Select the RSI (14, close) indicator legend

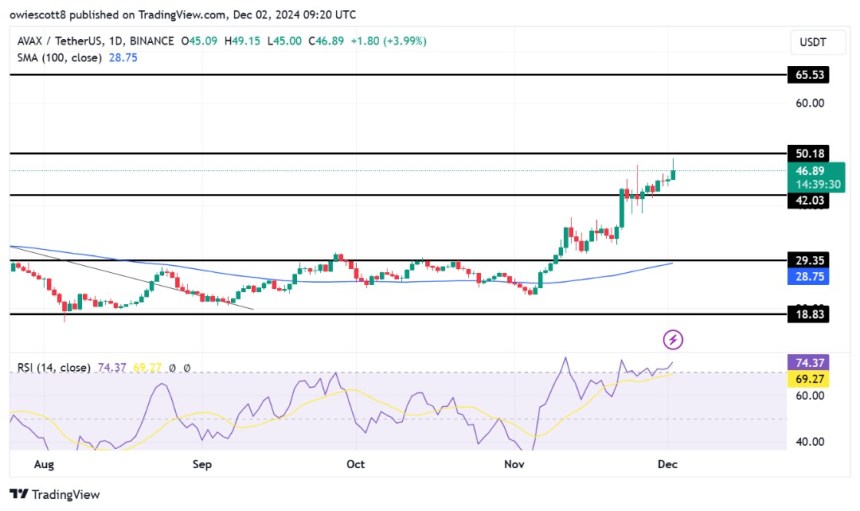point(53,367)
